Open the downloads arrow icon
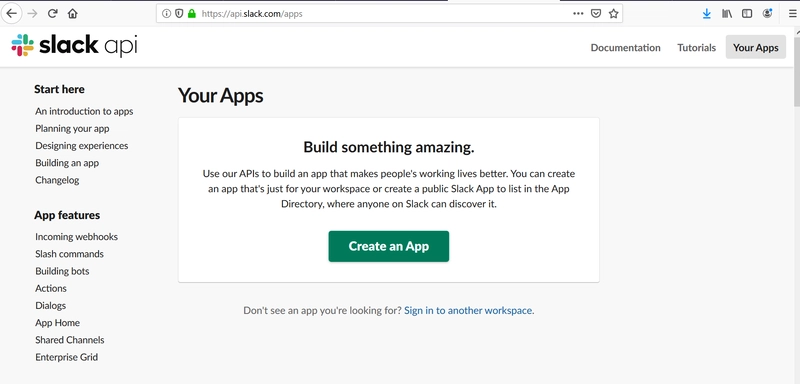Screen dimensions: 800x384 point(707,14)
